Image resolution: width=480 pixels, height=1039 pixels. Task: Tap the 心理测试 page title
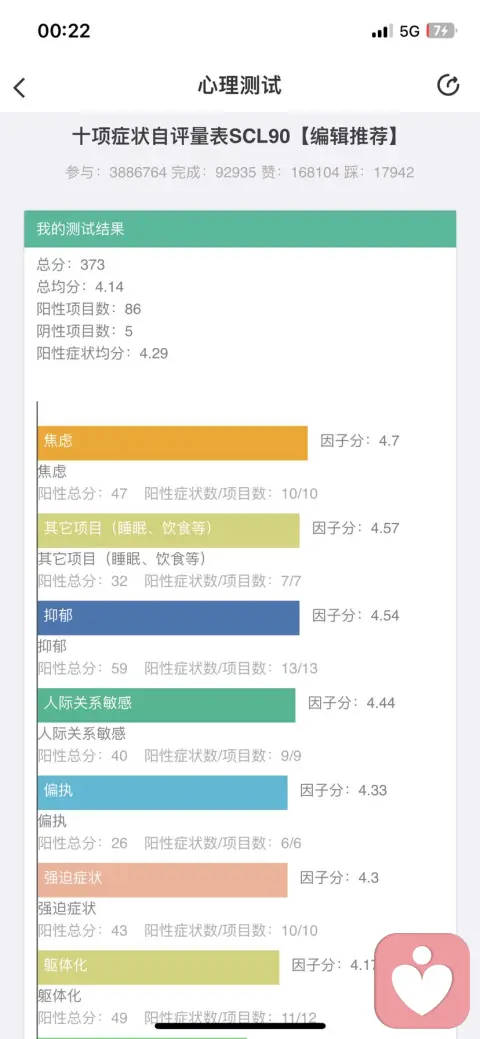tap(240, 85)
